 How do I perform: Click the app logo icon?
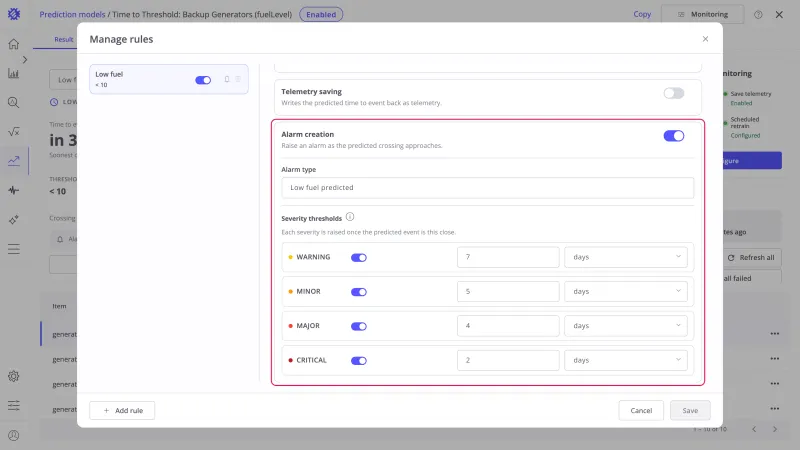(14, 14)
